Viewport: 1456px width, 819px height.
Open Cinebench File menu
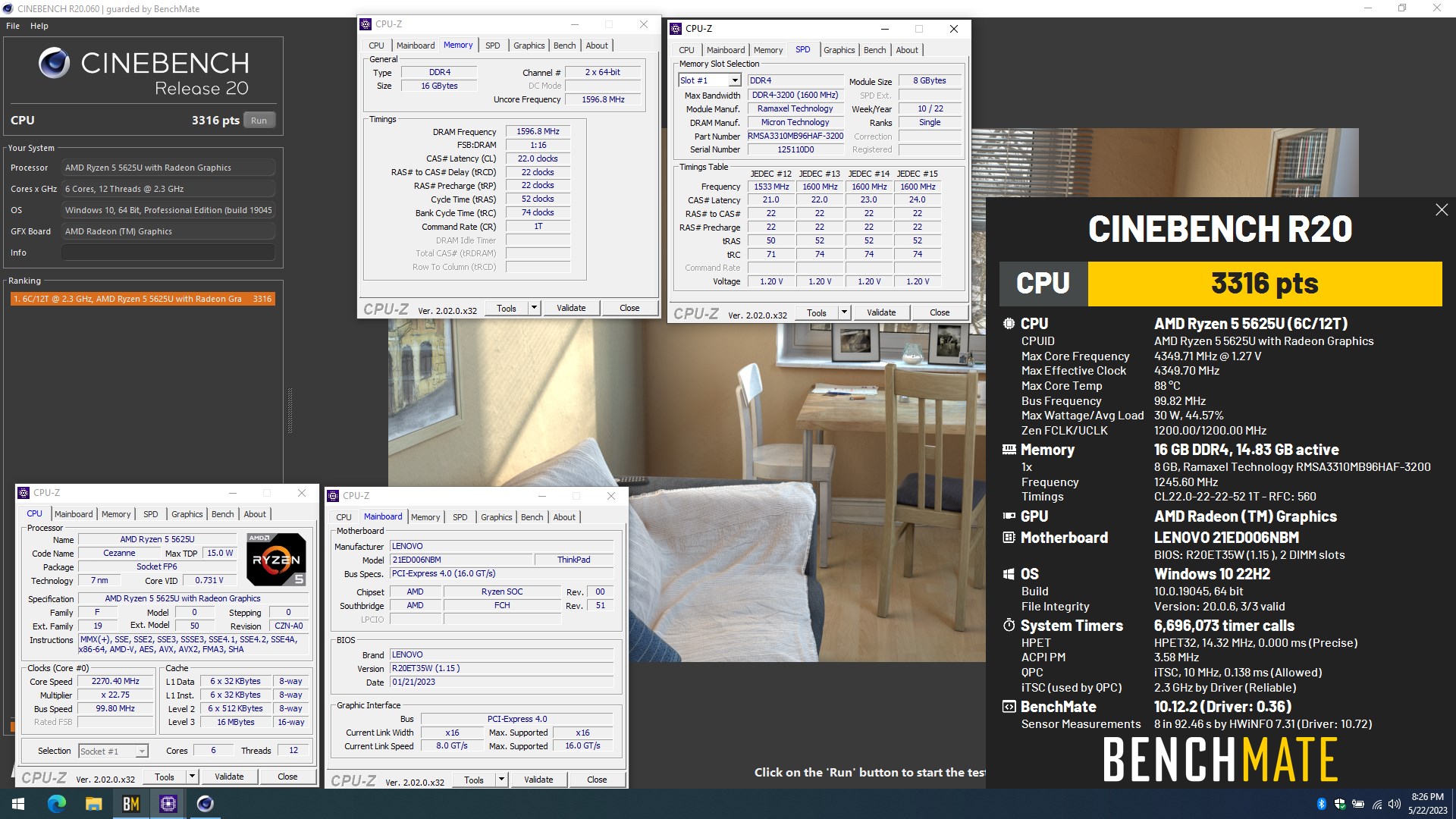[13, 26]
